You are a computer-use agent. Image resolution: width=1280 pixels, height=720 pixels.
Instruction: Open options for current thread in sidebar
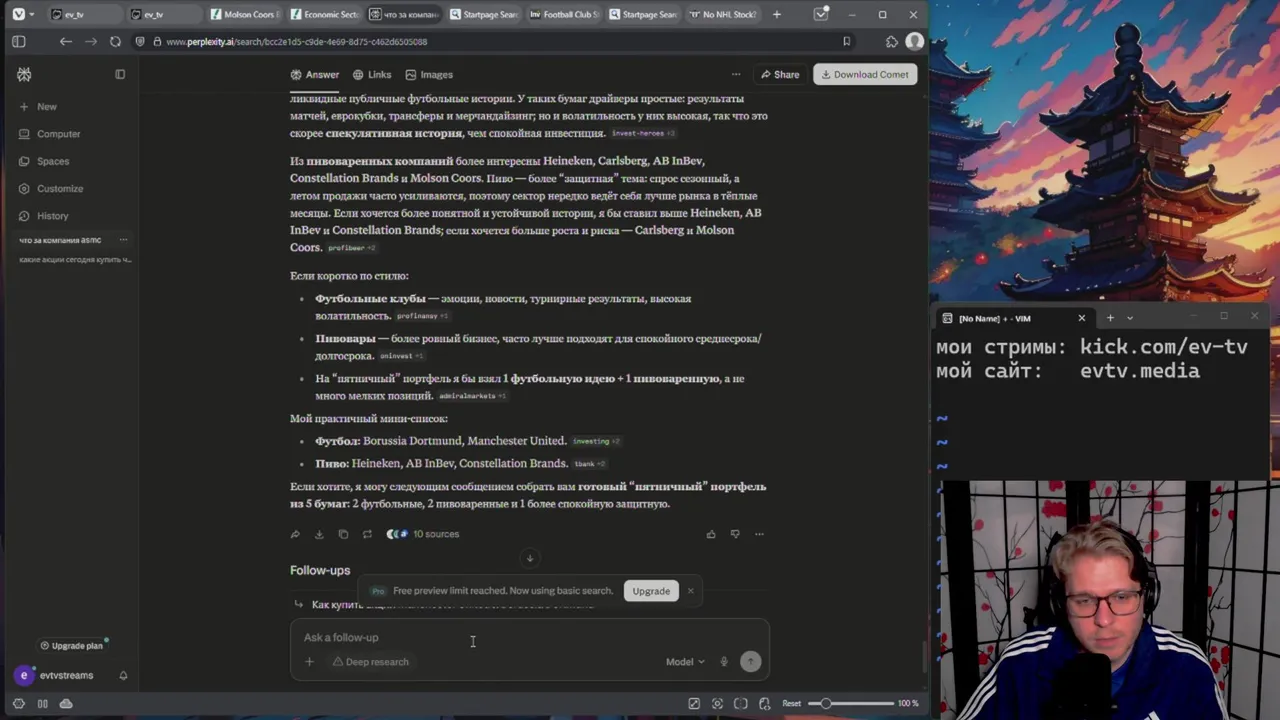(x=123, y=240)
